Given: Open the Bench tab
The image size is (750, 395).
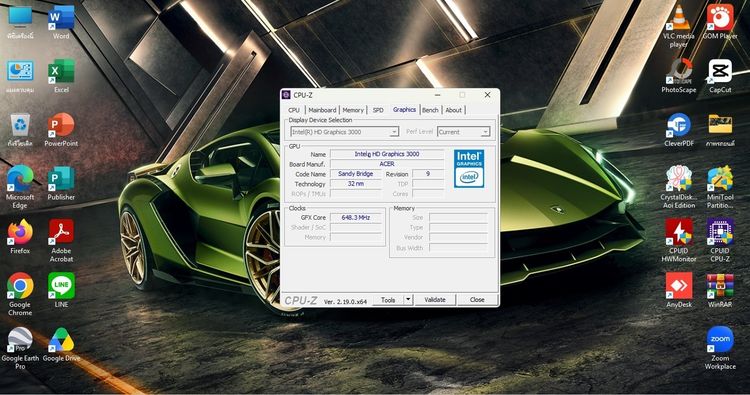Looking at the screenshot, I should (x=430, y=110).
